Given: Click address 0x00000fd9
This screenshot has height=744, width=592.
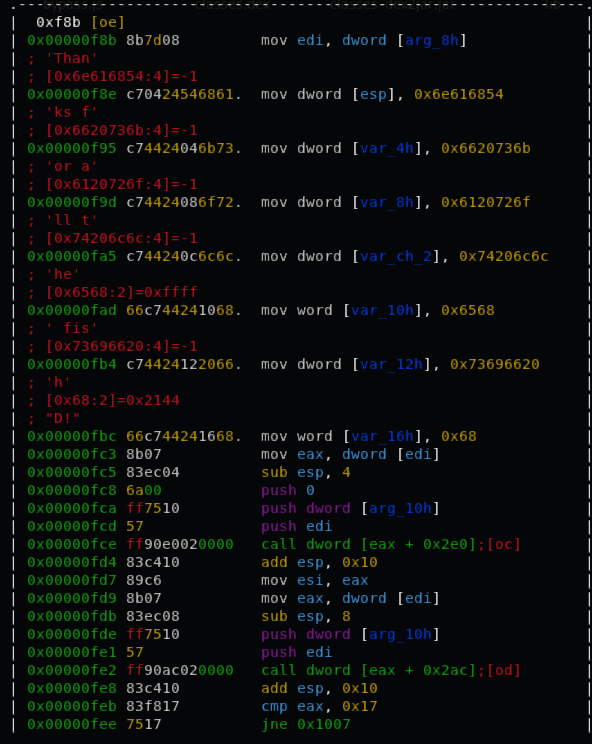Looking at the screenshot, I should [72, 599].
